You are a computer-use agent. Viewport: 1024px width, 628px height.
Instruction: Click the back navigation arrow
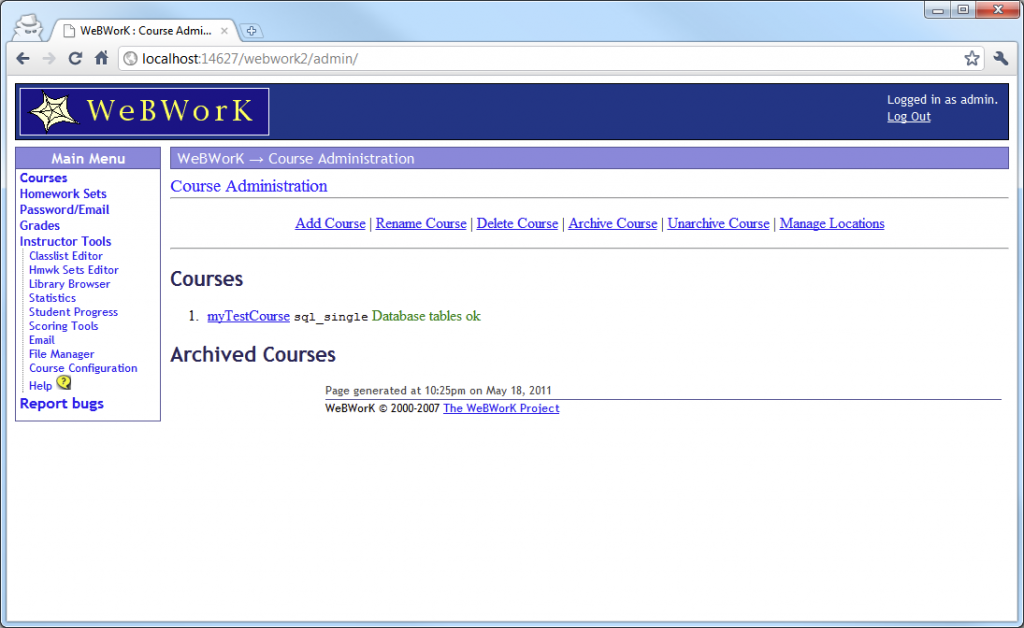[23, 59]
